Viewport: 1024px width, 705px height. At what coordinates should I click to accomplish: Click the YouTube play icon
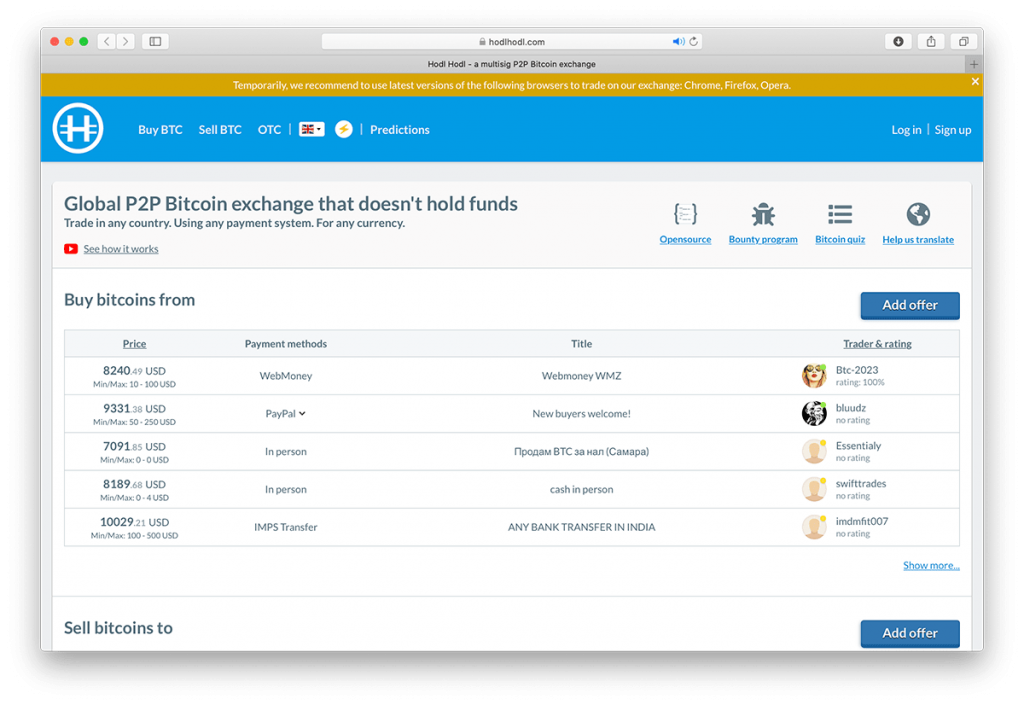click(71, 249)
